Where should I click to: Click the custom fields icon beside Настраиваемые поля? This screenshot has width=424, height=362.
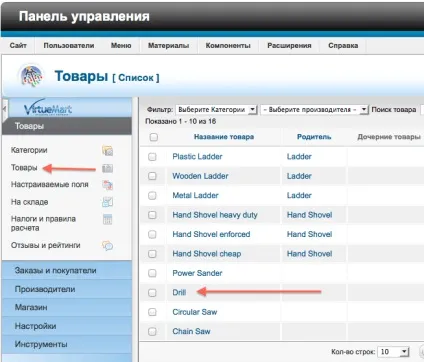tap(107, 185)
